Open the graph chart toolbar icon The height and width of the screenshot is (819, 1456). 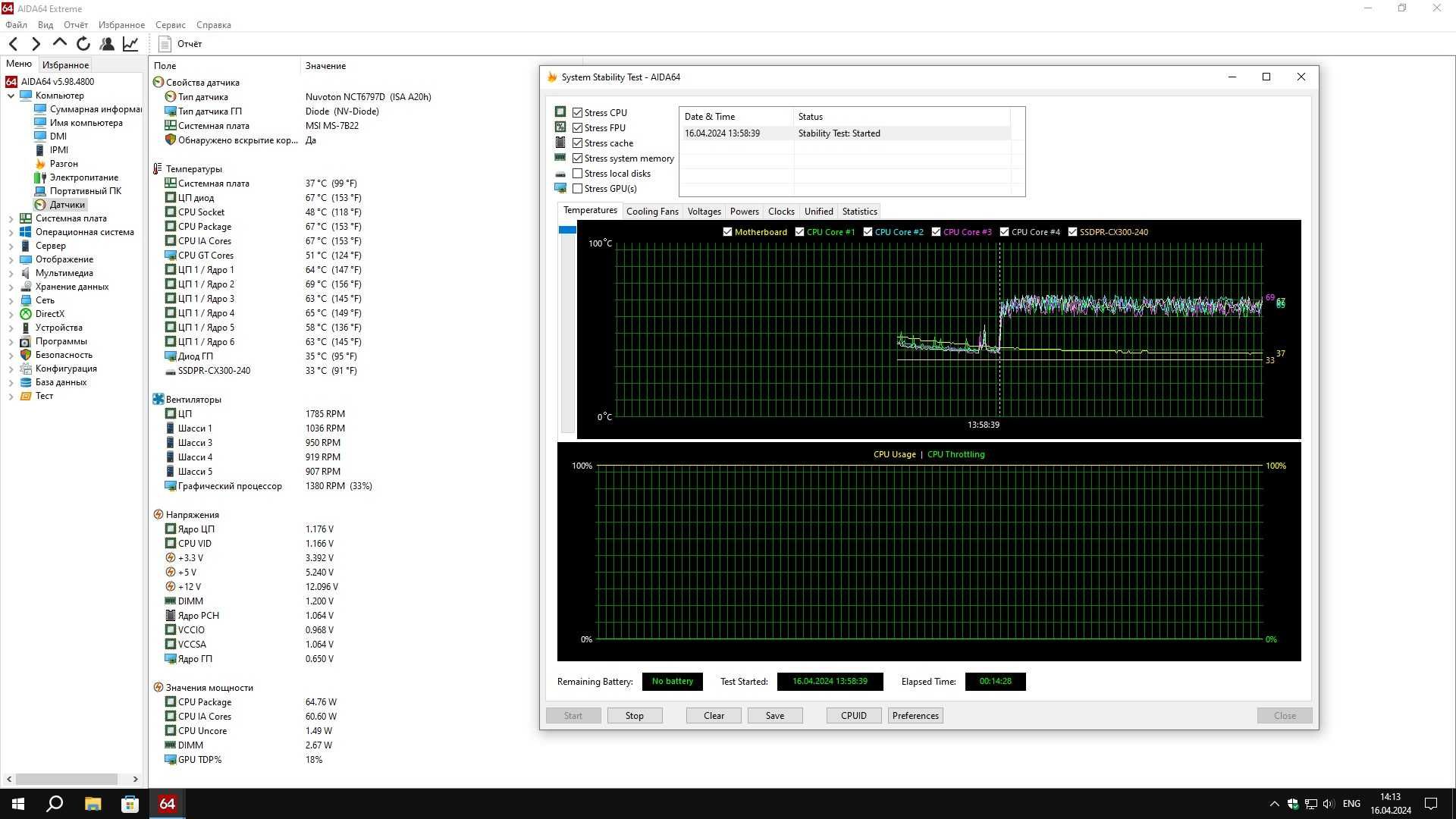click(130, 44)
